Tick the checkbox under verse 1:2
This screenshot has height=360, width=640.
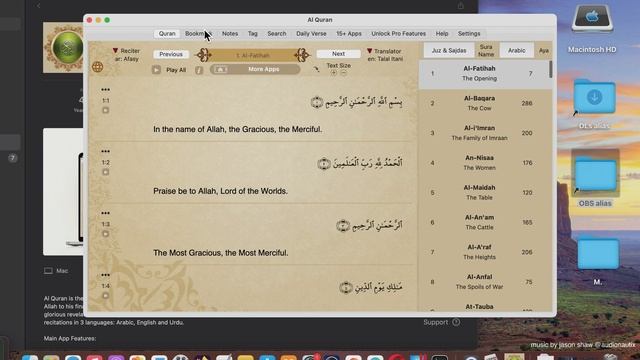click(x=105, y=172)
